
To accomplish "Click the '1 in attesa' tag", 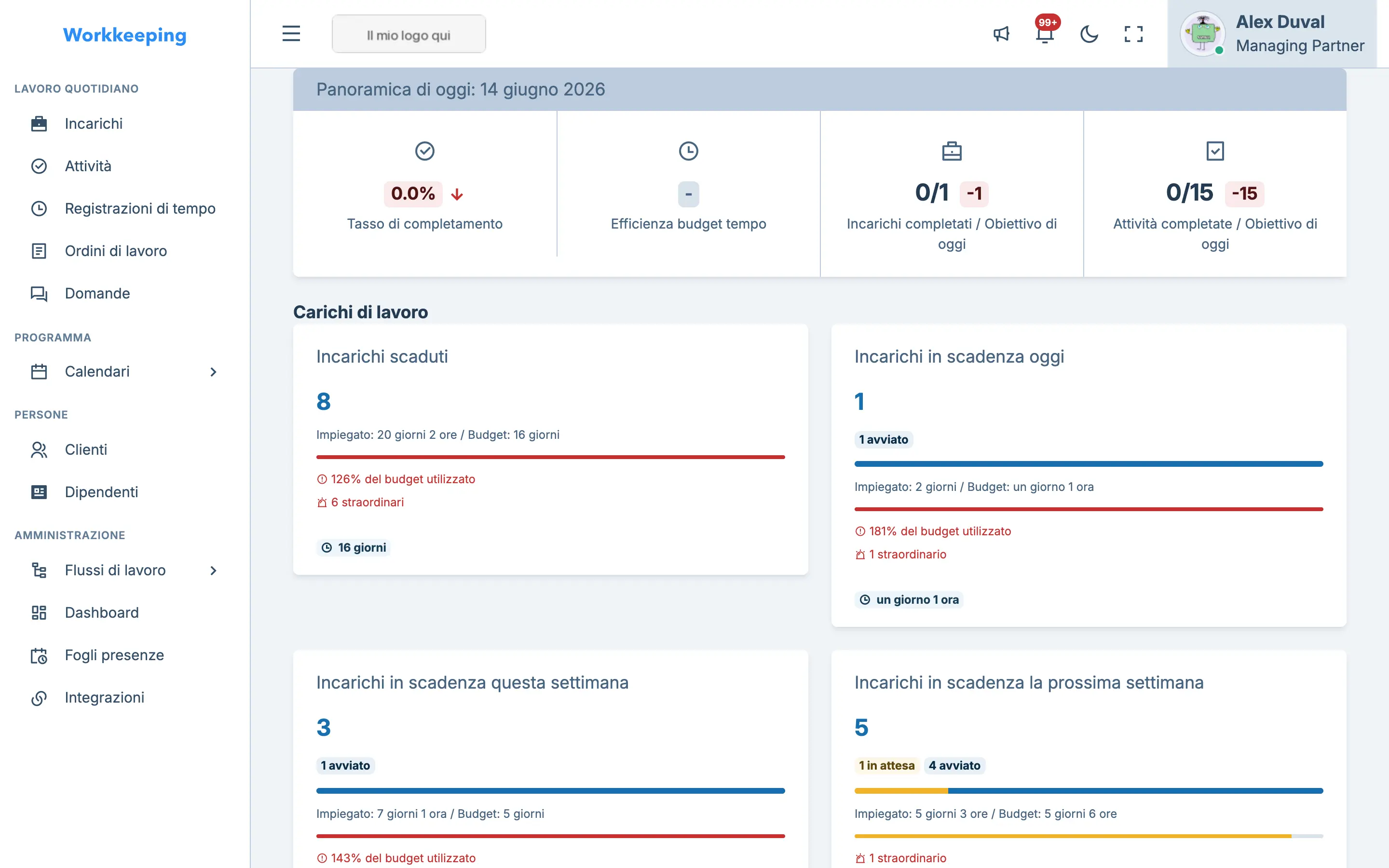I will tap(887, 766).
